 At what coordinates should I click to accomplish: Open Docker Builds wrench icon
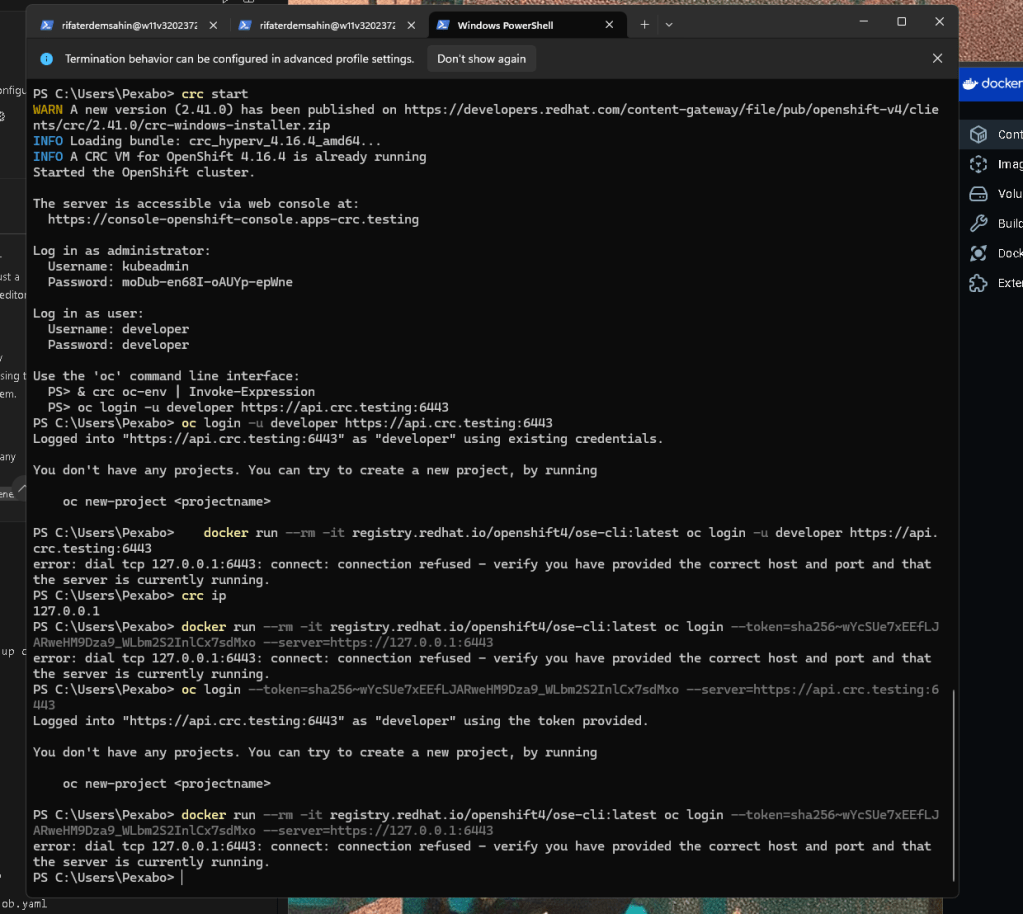point(978,223)
